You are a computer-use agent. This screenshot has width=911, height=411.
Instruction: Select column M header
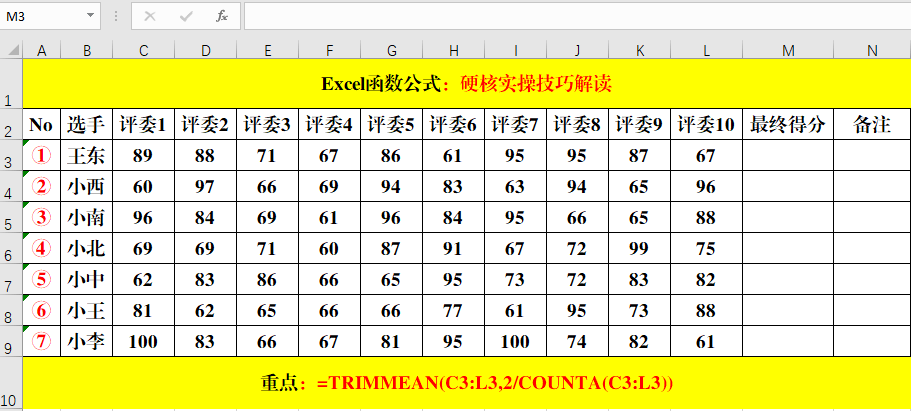(x=788, y=51)
